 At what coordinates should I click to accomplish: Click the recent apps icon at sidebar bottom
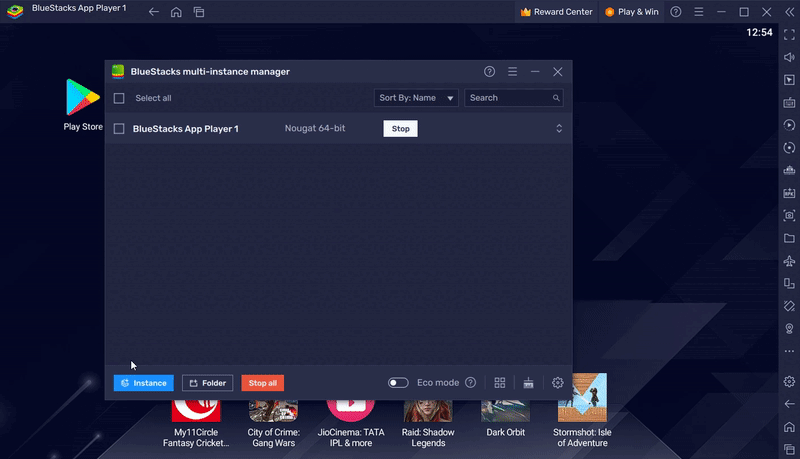click(x=789, y=449)
